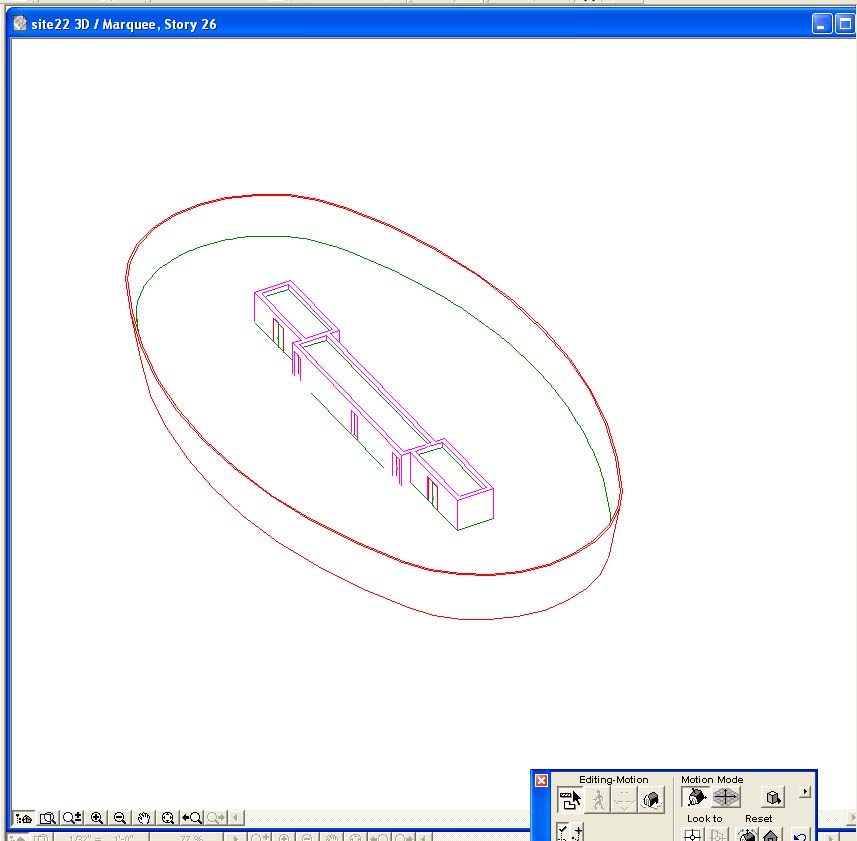Maximize the site22 3D window
Image resolution: width=857 pixels, height=841 pixels.
(x=845, y=24)
